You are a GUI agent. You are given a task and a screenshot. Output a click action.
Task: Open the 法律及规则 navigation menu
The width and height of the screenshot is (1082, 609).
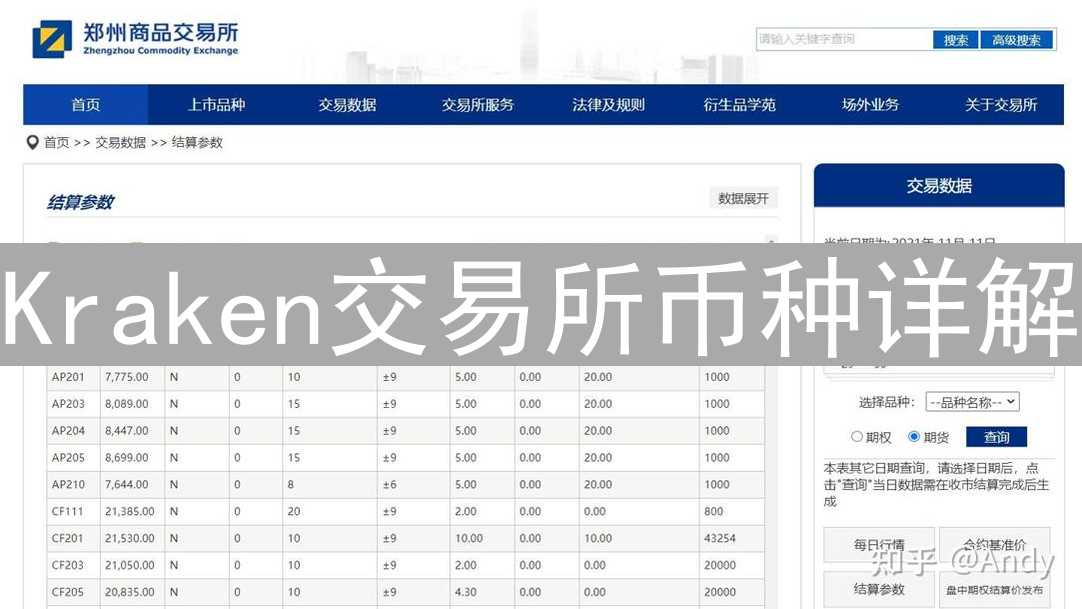[609, 105]
